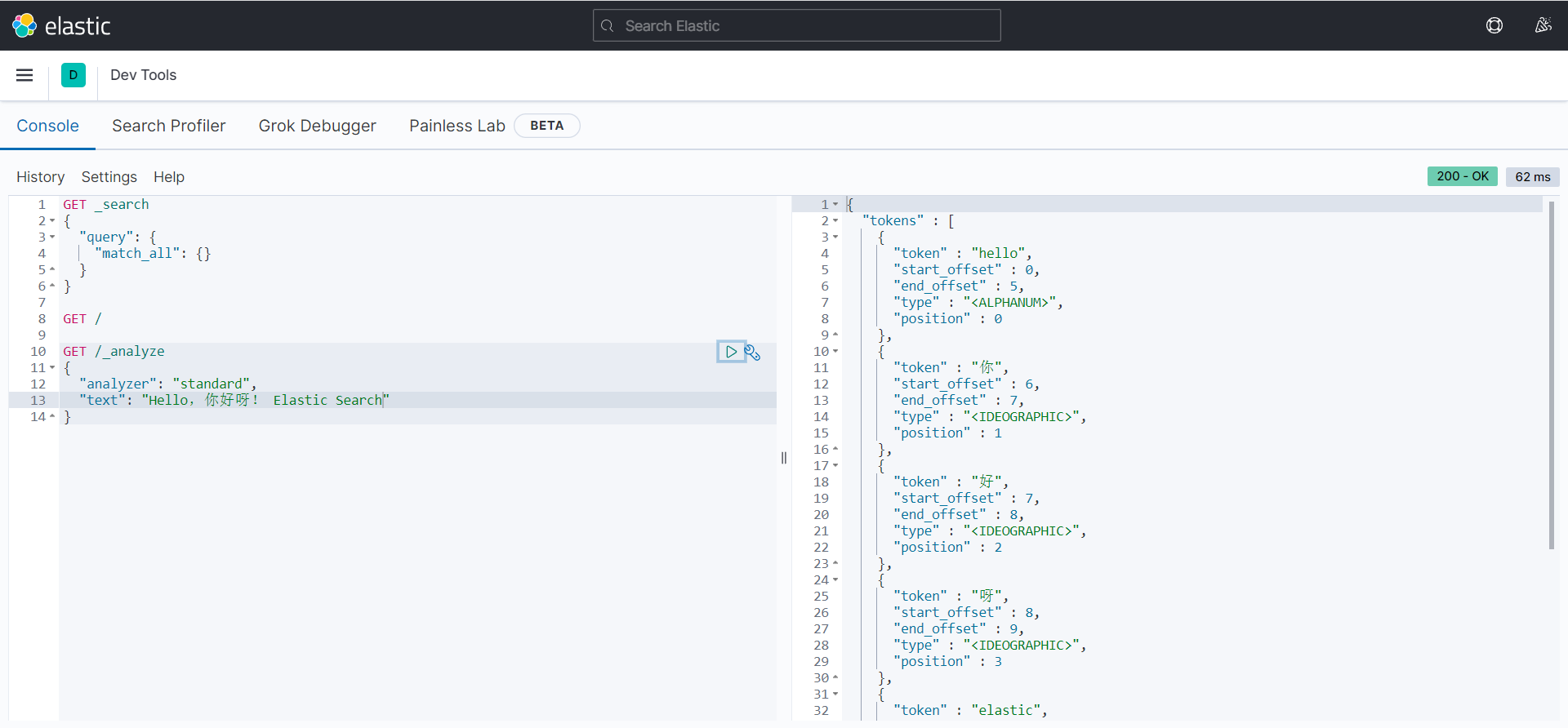Viewport: 1568px width, 728px height.
Task: Focus the Search Elastic field
Action: pos(796,25)
